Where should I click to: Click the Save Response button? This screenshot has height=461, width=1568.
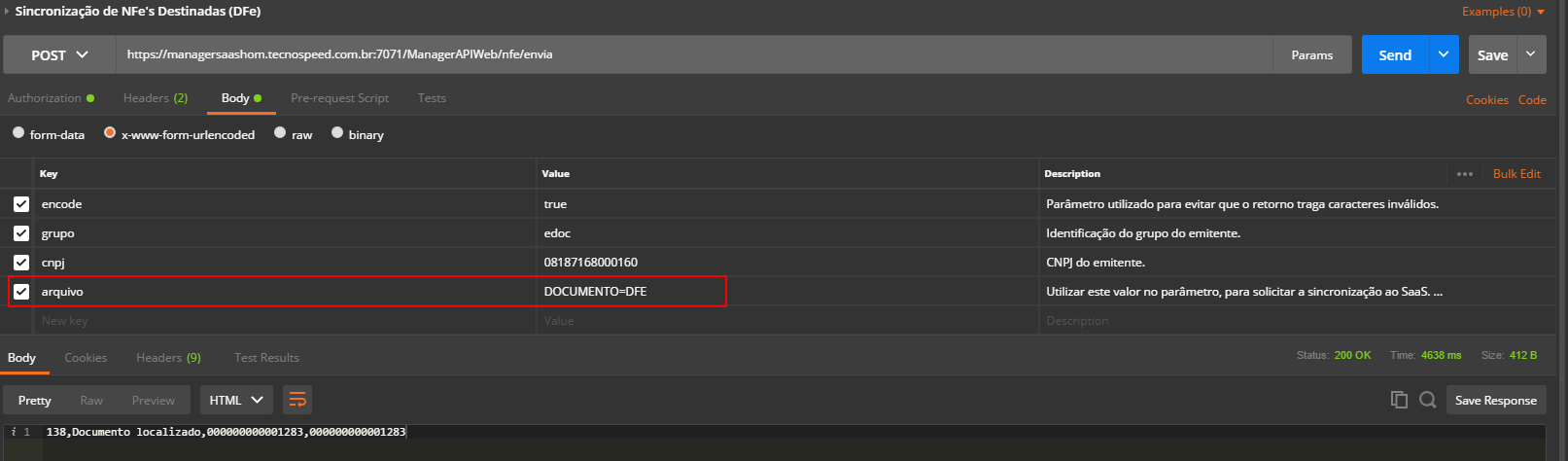1495,400
